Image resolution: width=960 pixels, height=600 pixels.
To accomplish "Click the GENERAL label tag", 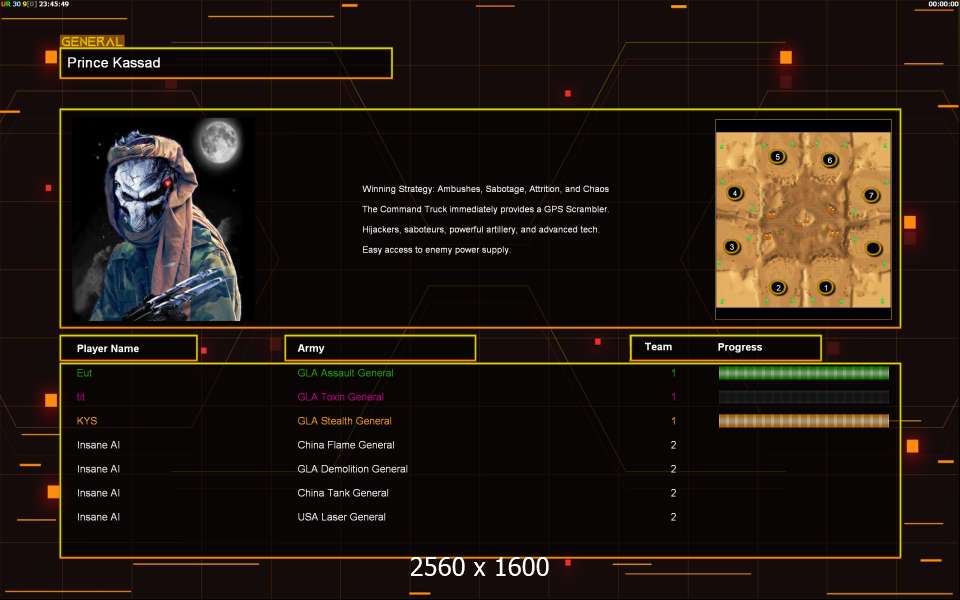I will 92,41.
